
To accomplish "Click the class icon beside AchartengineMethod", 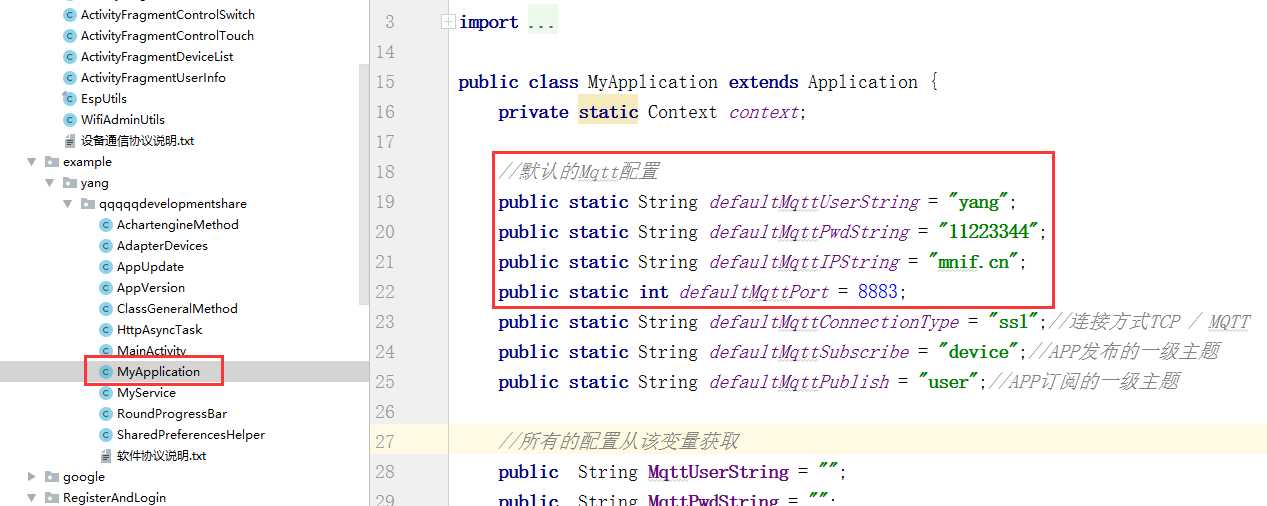I will pyautogui.click(x=106, y=225).
